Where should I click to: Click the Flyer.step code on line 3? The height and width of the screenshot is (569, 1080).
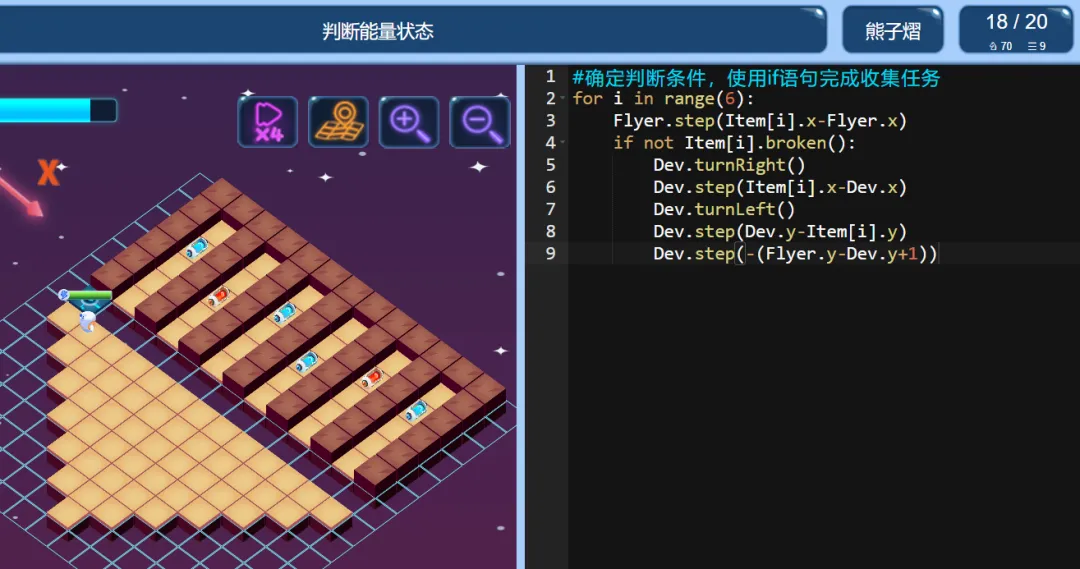760,121
